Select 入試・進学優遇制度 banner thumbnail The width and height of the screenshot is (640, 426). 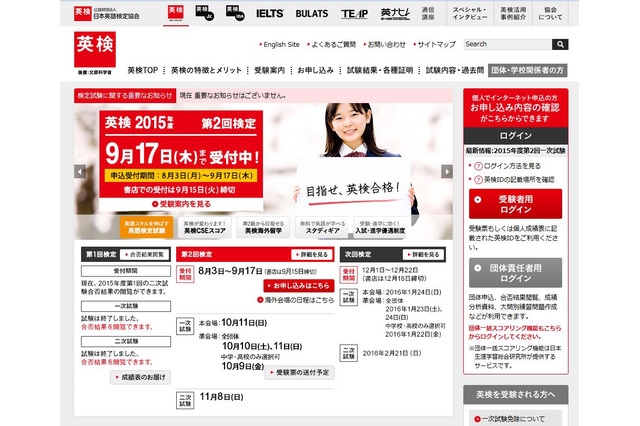coord(380,227)
